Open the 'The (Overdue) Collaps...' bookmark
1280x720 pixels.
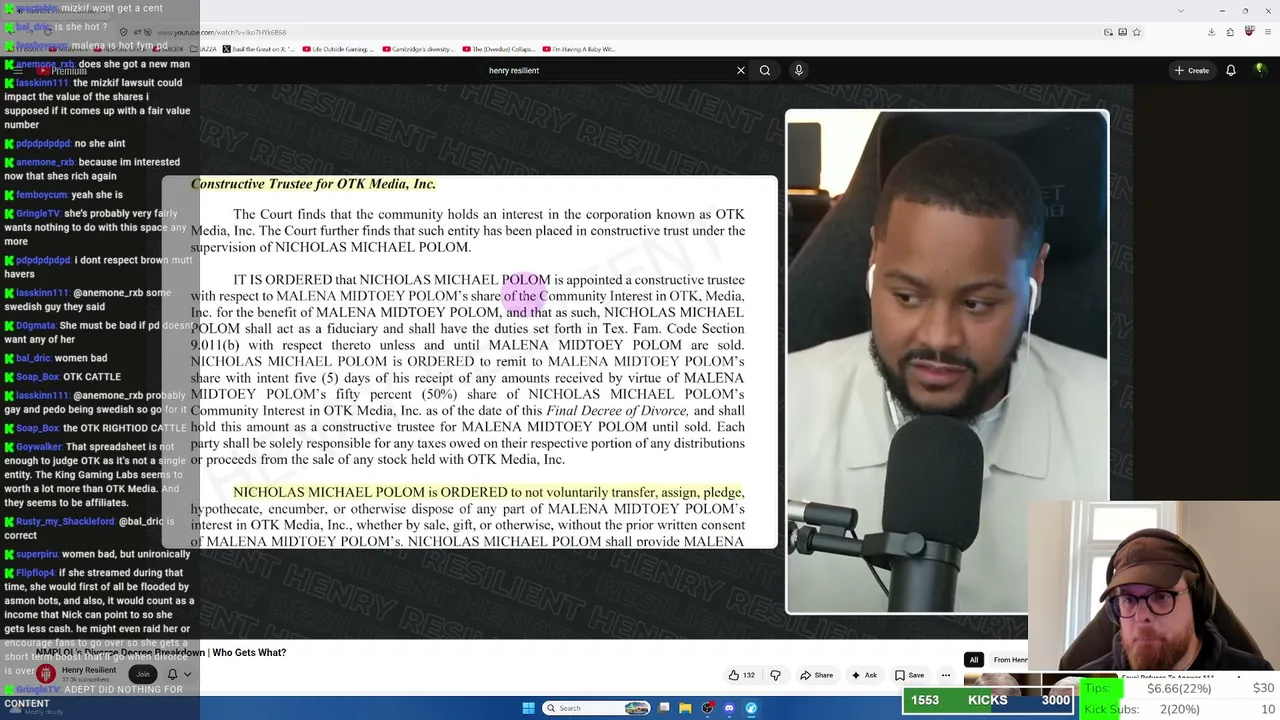pos(500,49)
